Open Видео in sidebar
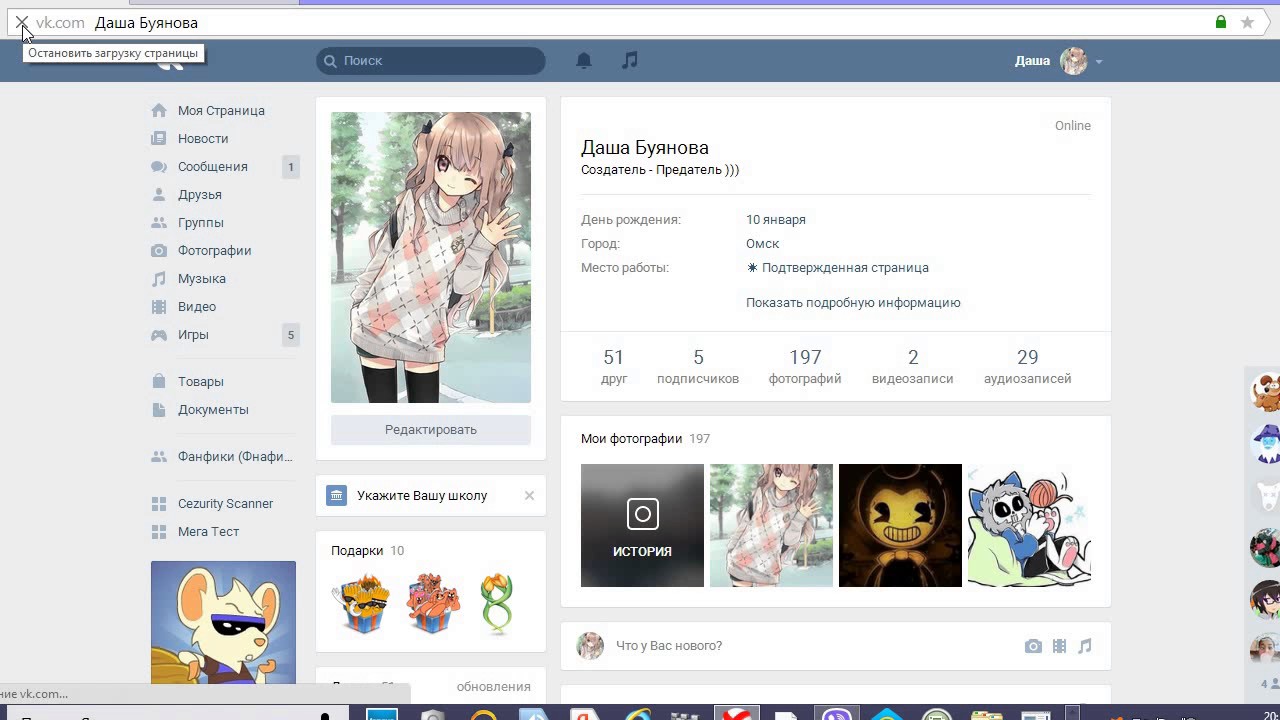The height and width of the screenshot is (720, 1280). coord(197,306)
